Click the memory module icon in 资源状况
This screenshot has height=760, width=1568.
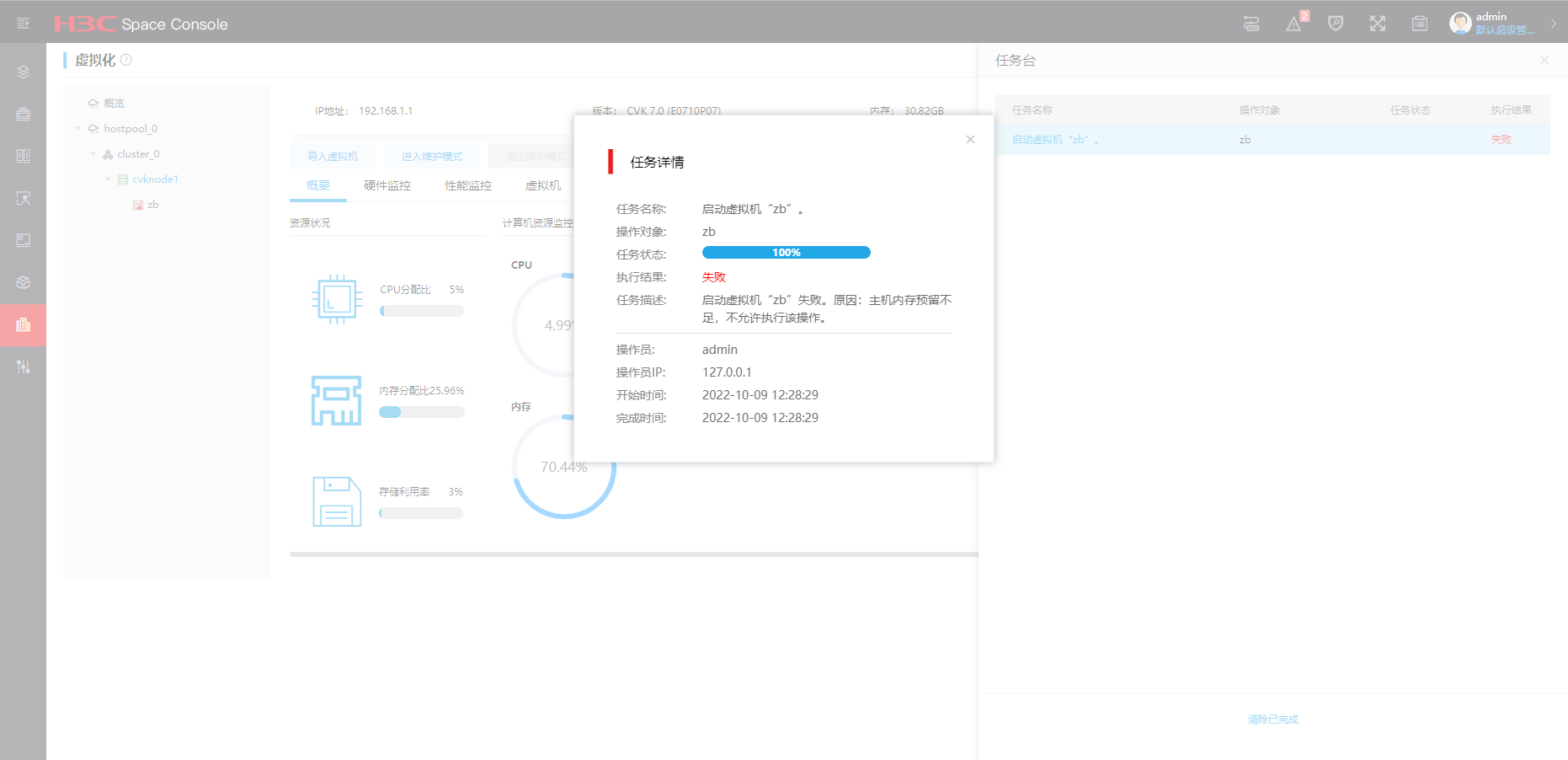point(337,400)
